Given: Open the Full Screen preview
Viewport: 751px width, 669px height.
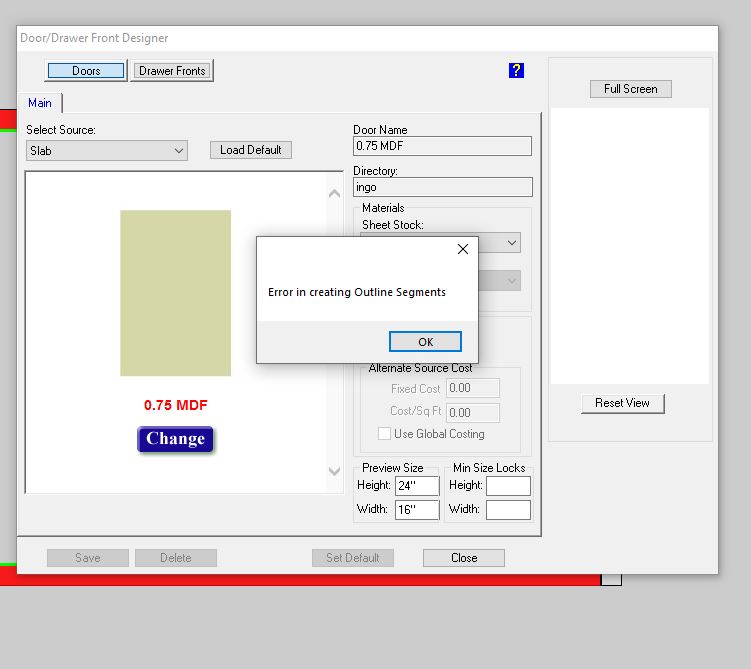Looking at the screenshot, I should pos(630,89).
